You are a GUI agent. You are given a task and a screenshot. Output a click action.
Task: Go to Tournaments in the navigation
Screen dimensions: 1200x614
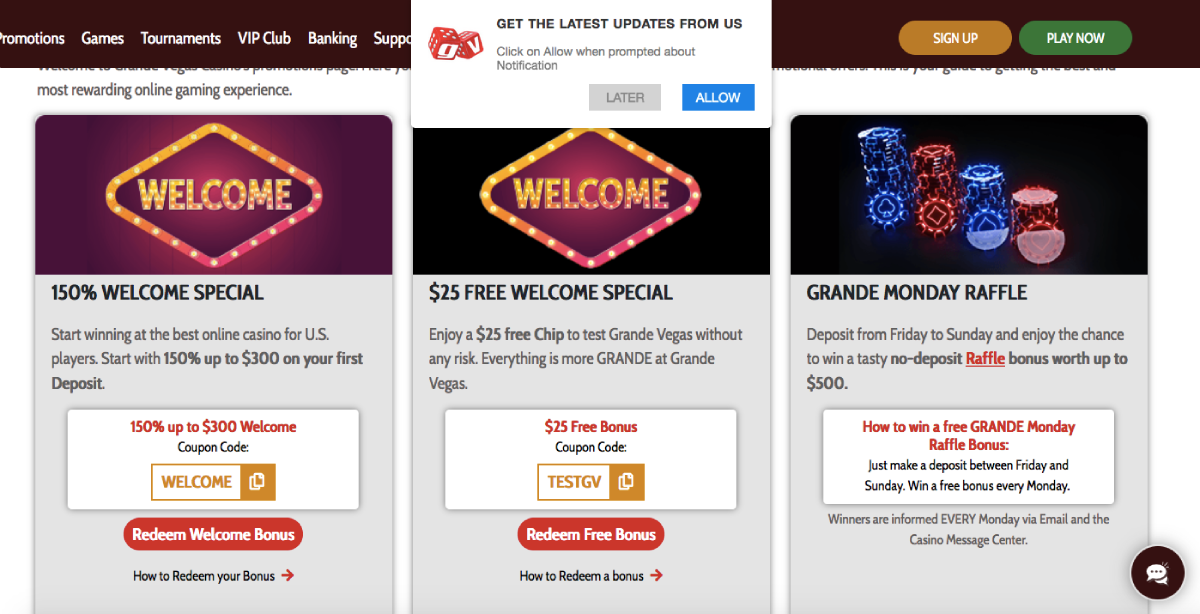[x=181, y=38]
